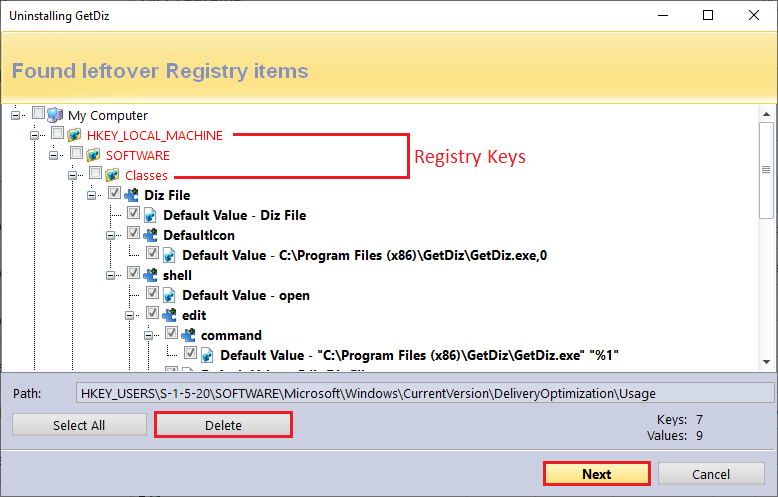
Task: Maximize the Uninstalling GetDiz window
Action: (x=708, y=15)
